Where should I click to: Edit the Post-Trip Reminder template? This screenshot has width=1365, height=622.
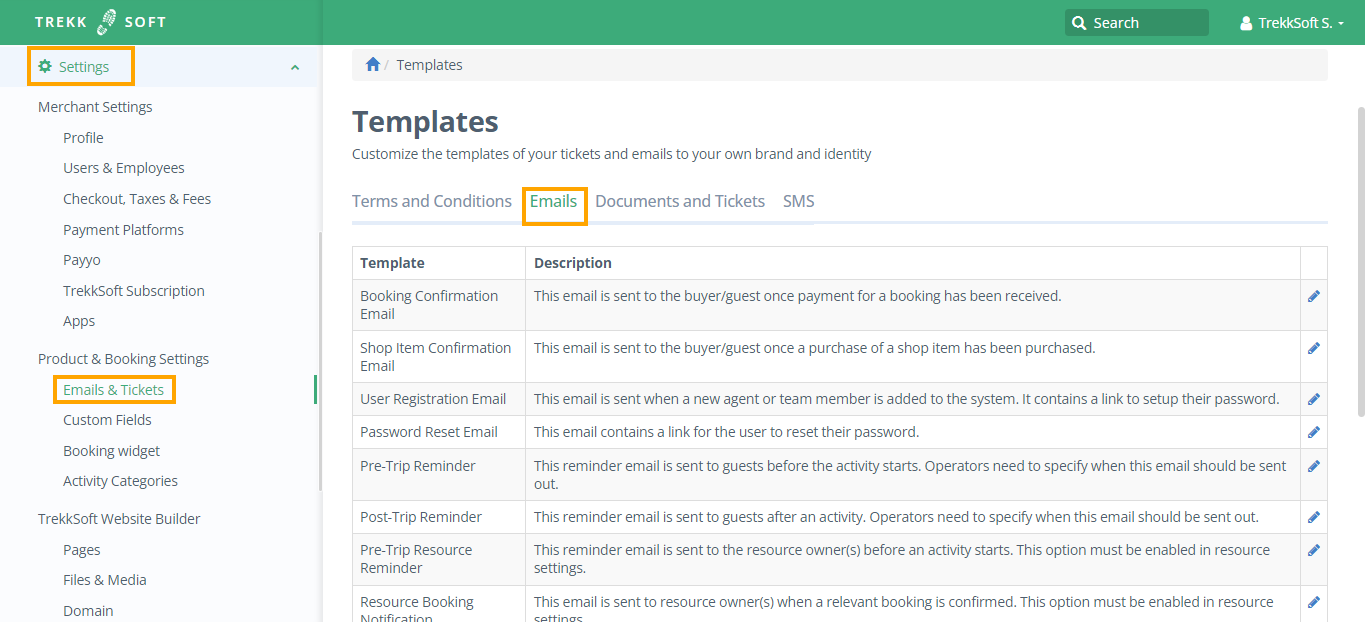click(1313, 517)
